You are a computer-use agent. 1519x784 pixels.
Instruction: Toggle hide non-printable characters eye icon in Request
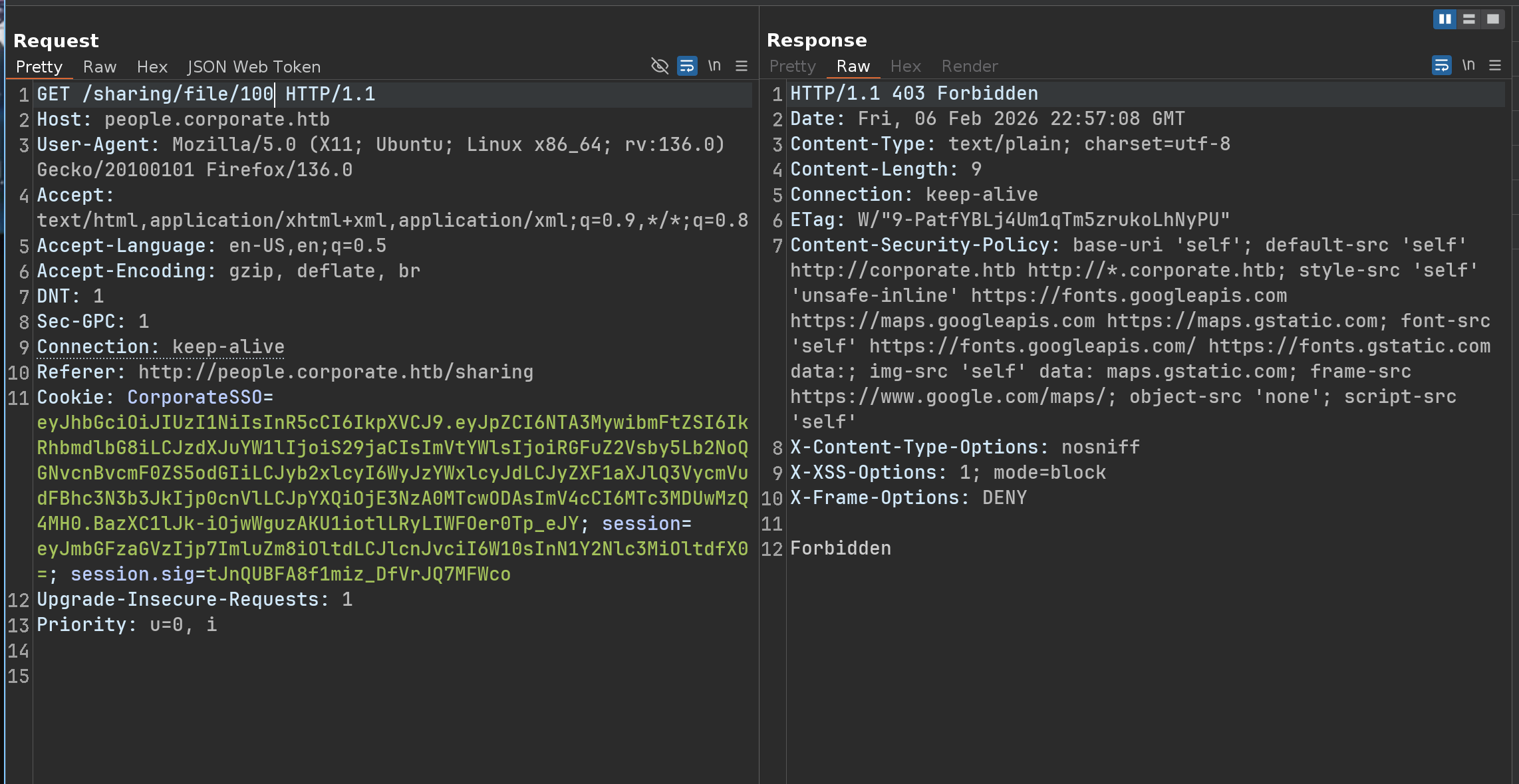(659, 66)
